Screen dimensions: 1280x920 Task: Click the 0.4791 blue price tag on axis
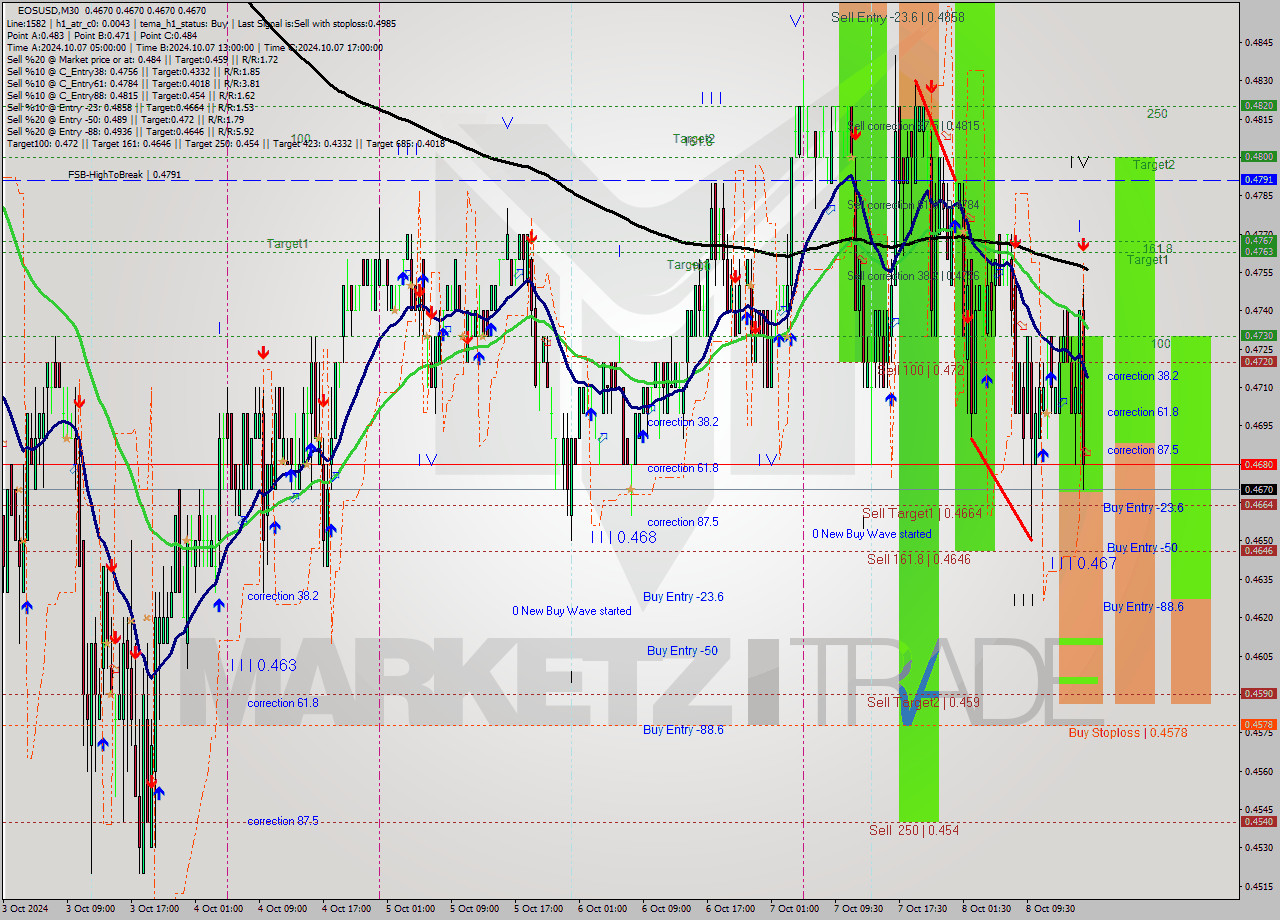(1258, 180)
